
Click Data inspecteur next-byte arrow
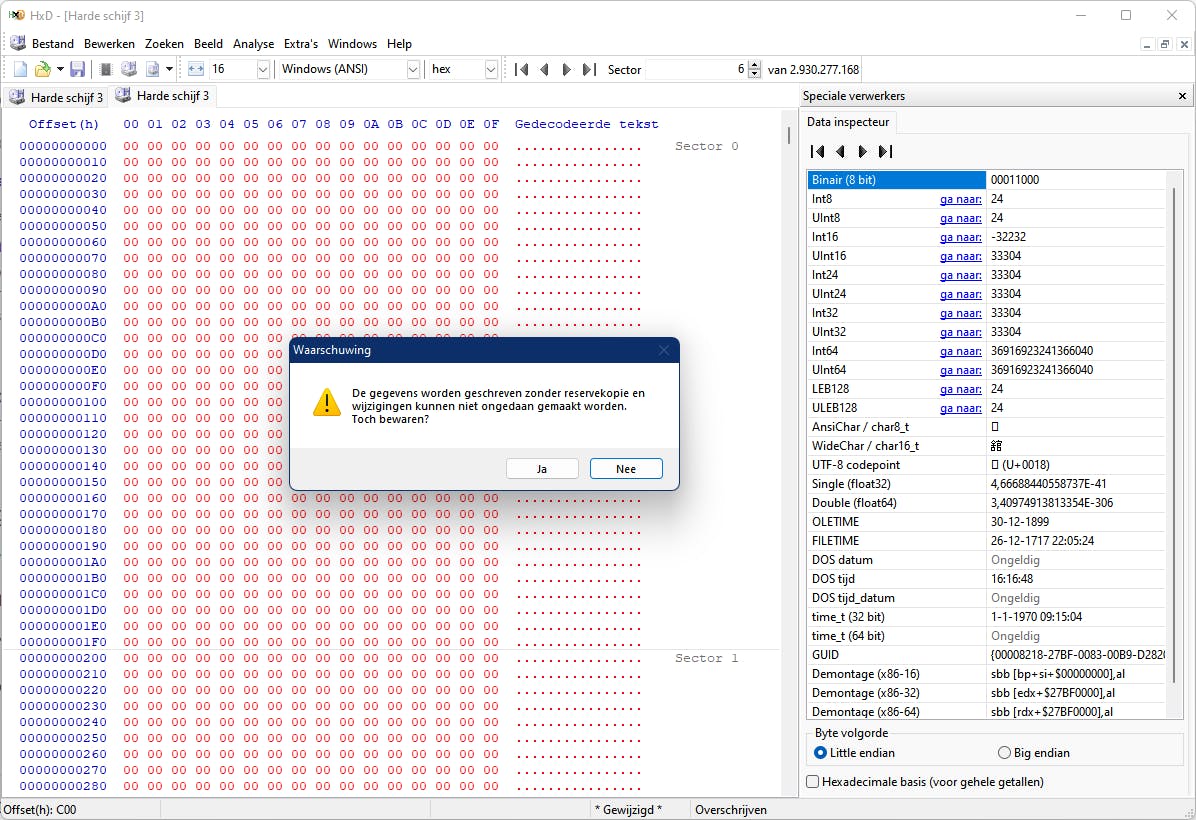tap(863, 152)
